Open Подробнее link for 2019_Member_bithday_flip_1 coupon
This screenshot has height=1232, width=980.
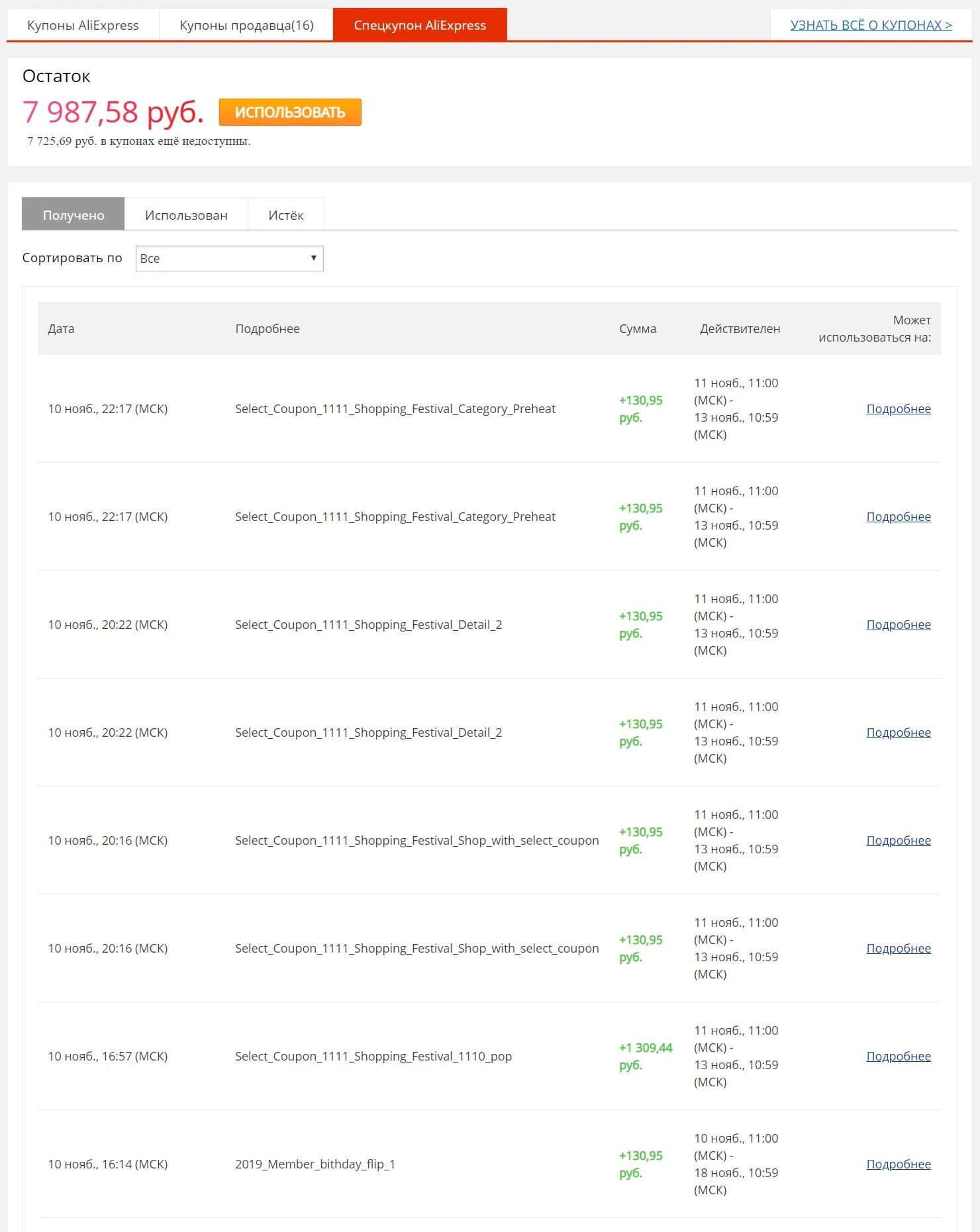pos(899,1164)
